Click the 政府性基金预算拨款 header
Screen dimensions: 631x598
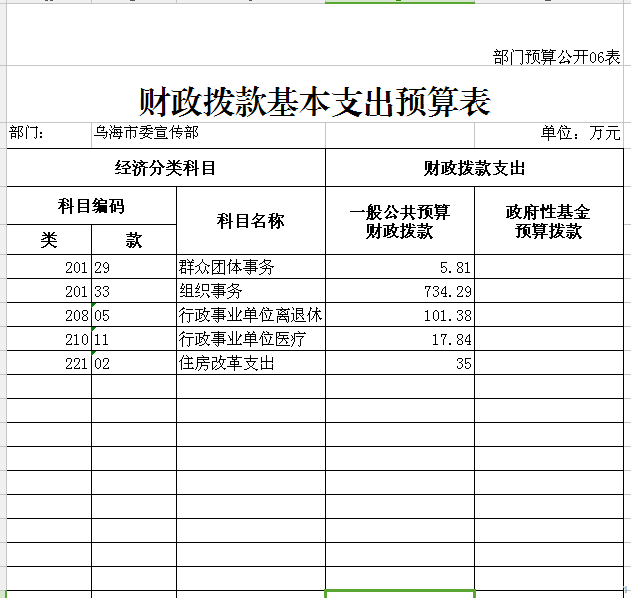(x=549, y=221)
